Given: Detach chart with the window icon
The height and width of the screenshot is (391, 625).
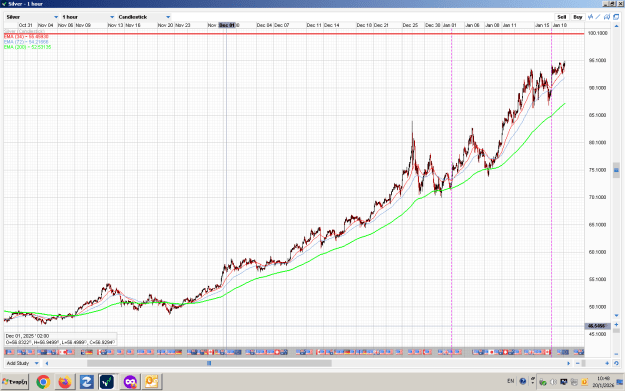Looking at the screenshot, I should (616, 17).
